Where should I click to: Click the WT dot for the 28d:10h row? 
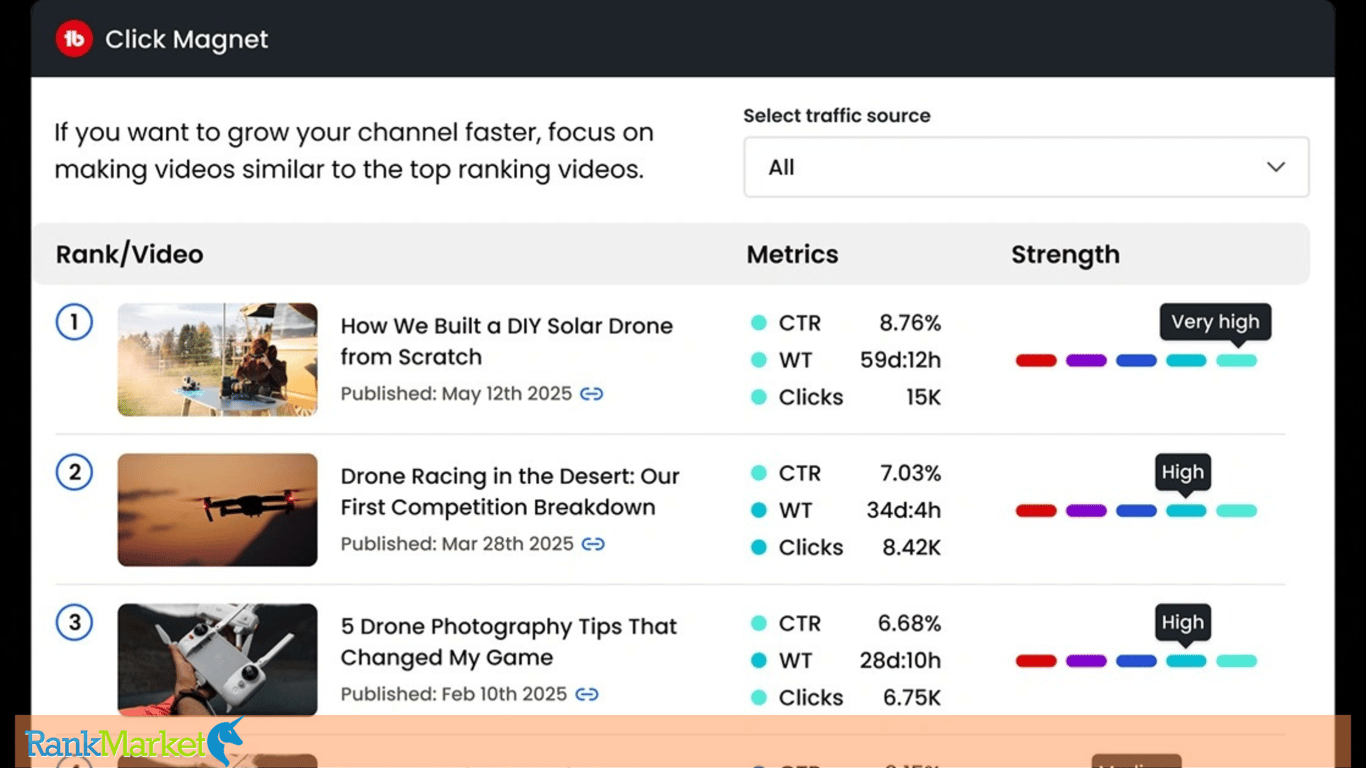[759, 660]
